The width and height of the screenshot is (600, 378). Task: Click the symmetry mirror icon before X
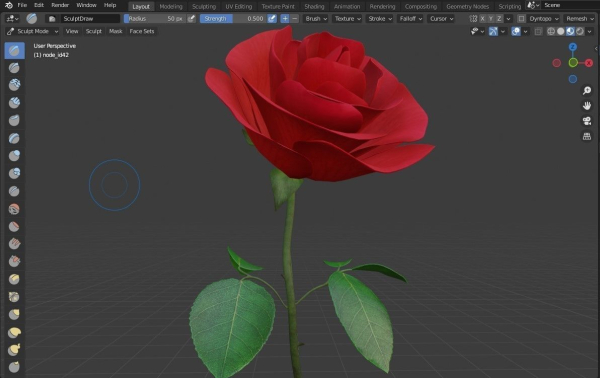[x=473, y=19]
